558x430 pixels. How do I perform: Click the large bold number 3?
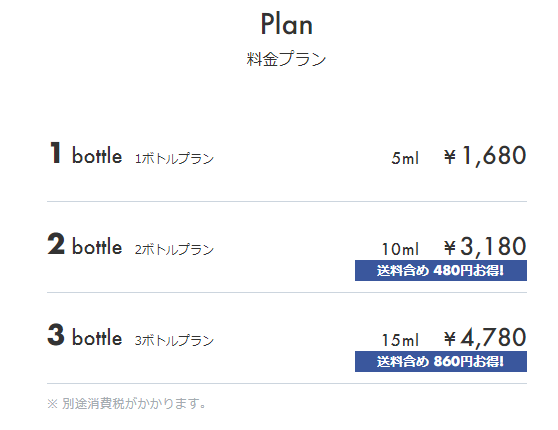[x=56, y=335]
